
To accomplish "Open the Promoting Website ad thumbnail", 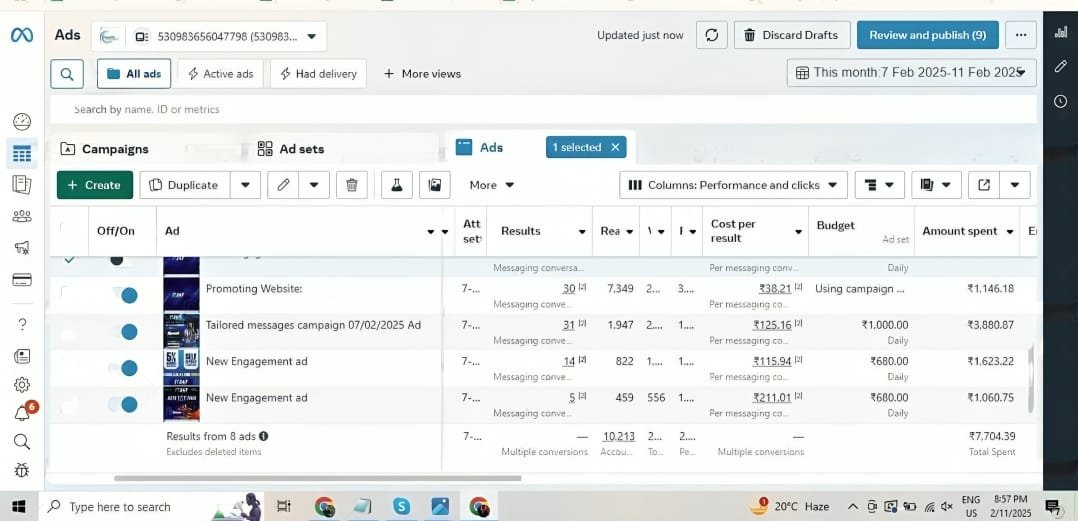I will 182,293.
